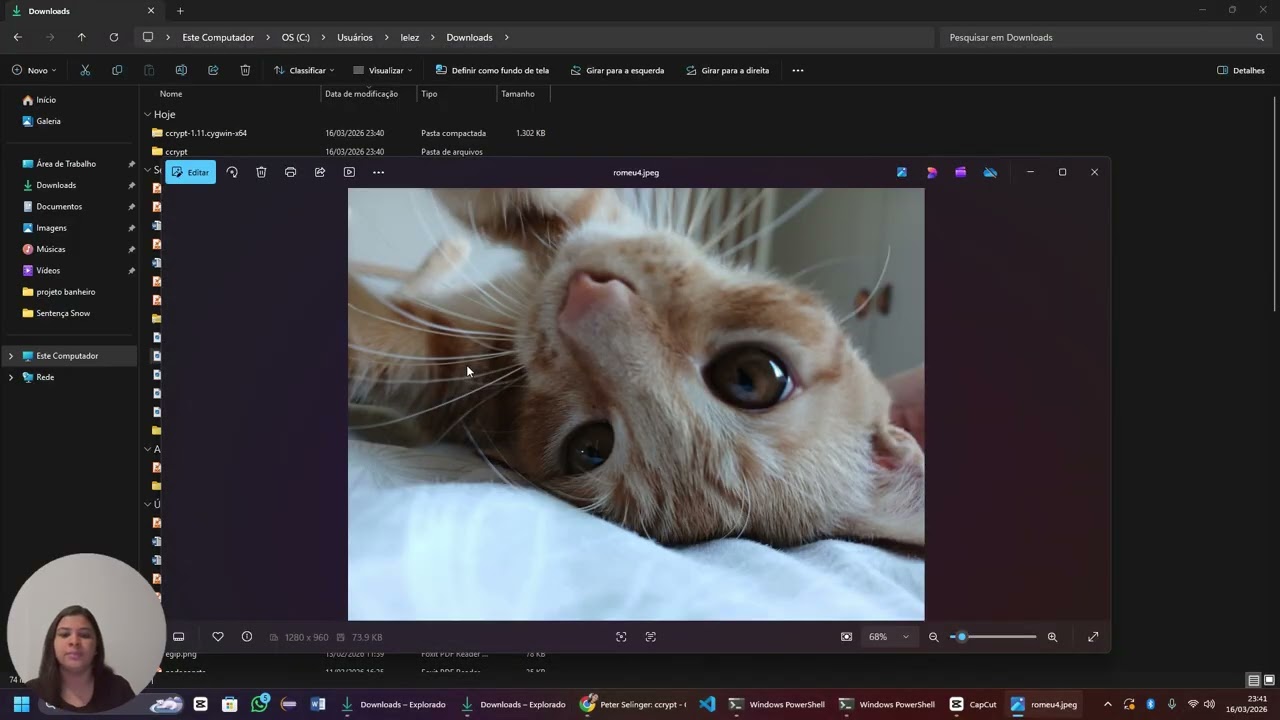Click the Editar button in Photos
The height and width of the screenshot is (720, 1280).
[x=190, y=172]
